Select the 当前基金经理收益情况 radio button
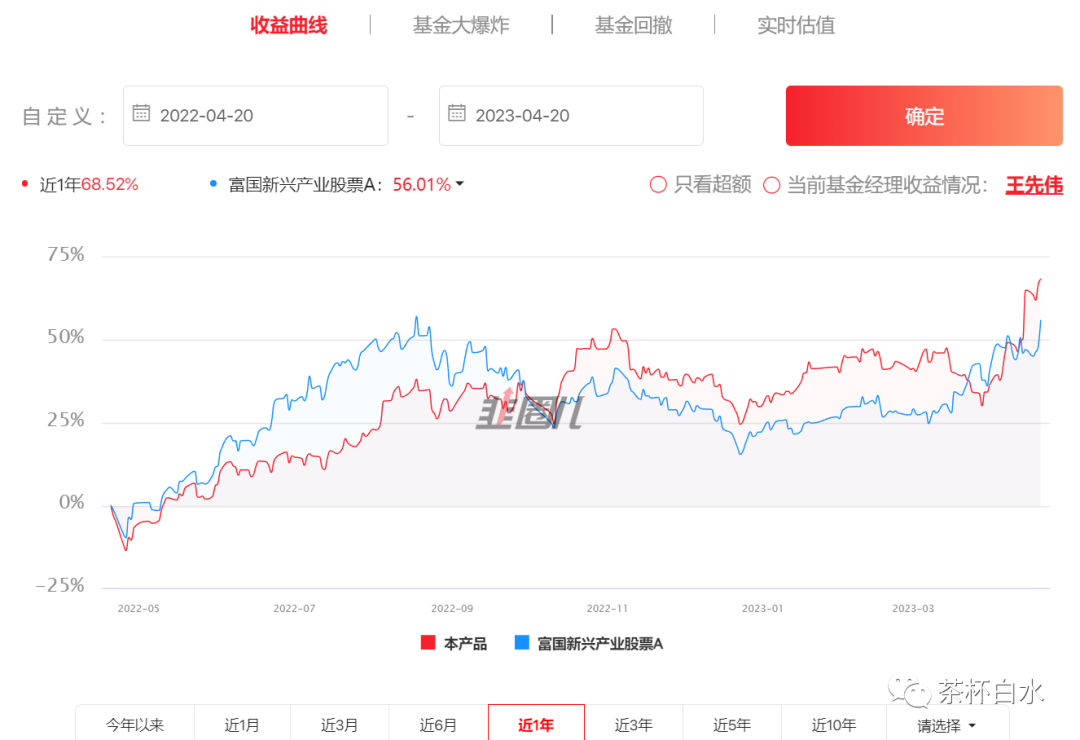Viewport: 1080px width, 740px height. (x=771, y=184)
